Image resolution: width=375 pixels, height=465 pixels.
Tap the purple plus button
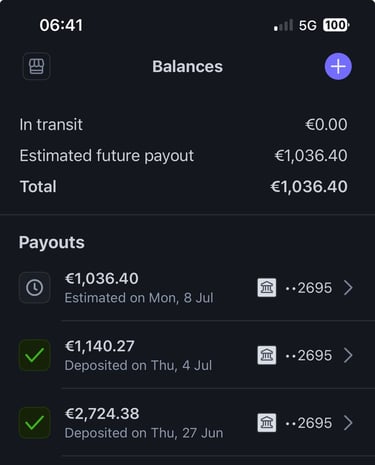pos(338,66)
